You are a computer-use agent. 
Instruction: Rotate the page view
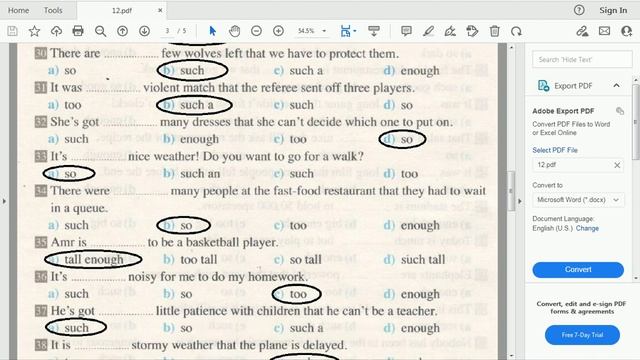click(x=516, y=31)
